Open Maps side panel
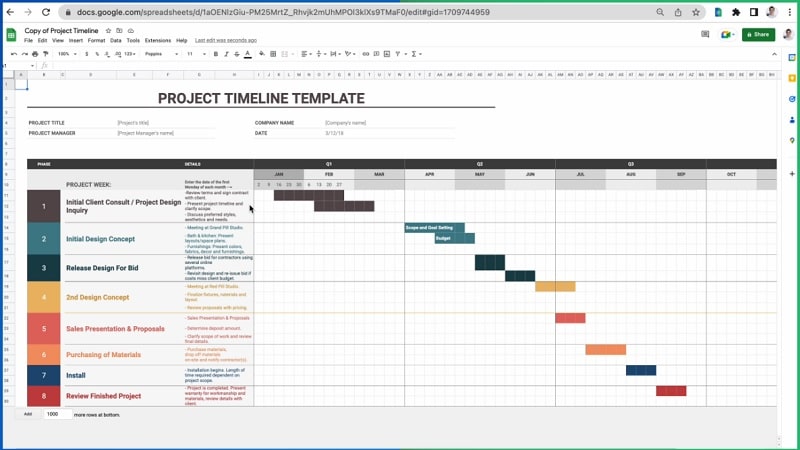 792,140
